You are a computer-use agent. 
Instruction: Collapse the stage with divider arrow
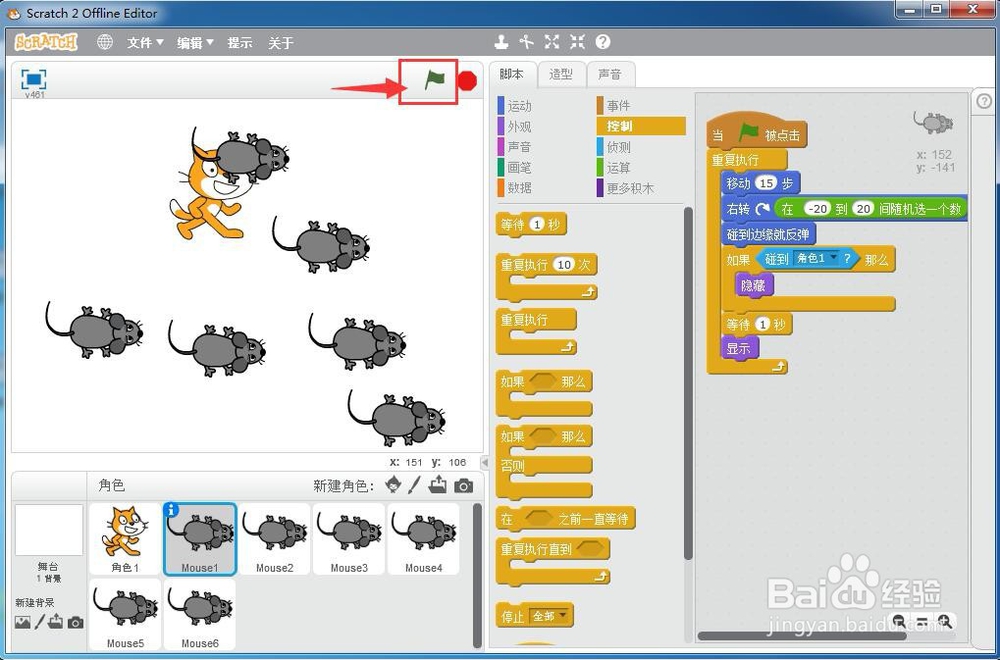tap(485, 462)
